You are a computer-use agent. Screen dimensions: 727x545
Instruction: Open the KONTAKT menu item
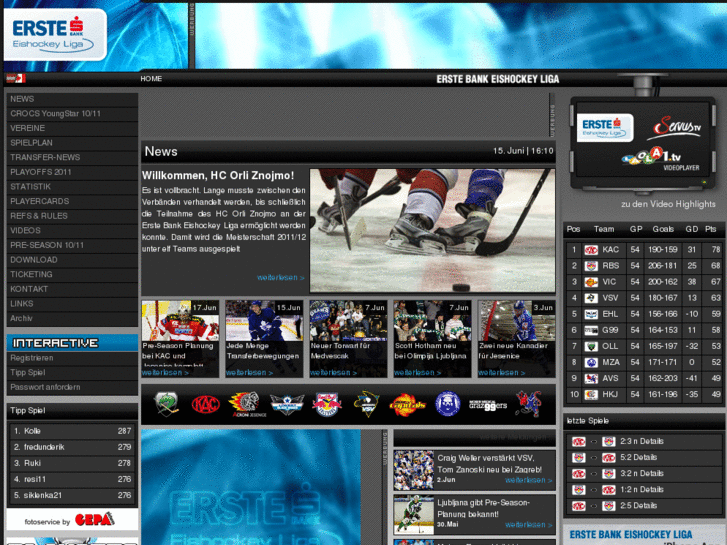tap(72, 289)
